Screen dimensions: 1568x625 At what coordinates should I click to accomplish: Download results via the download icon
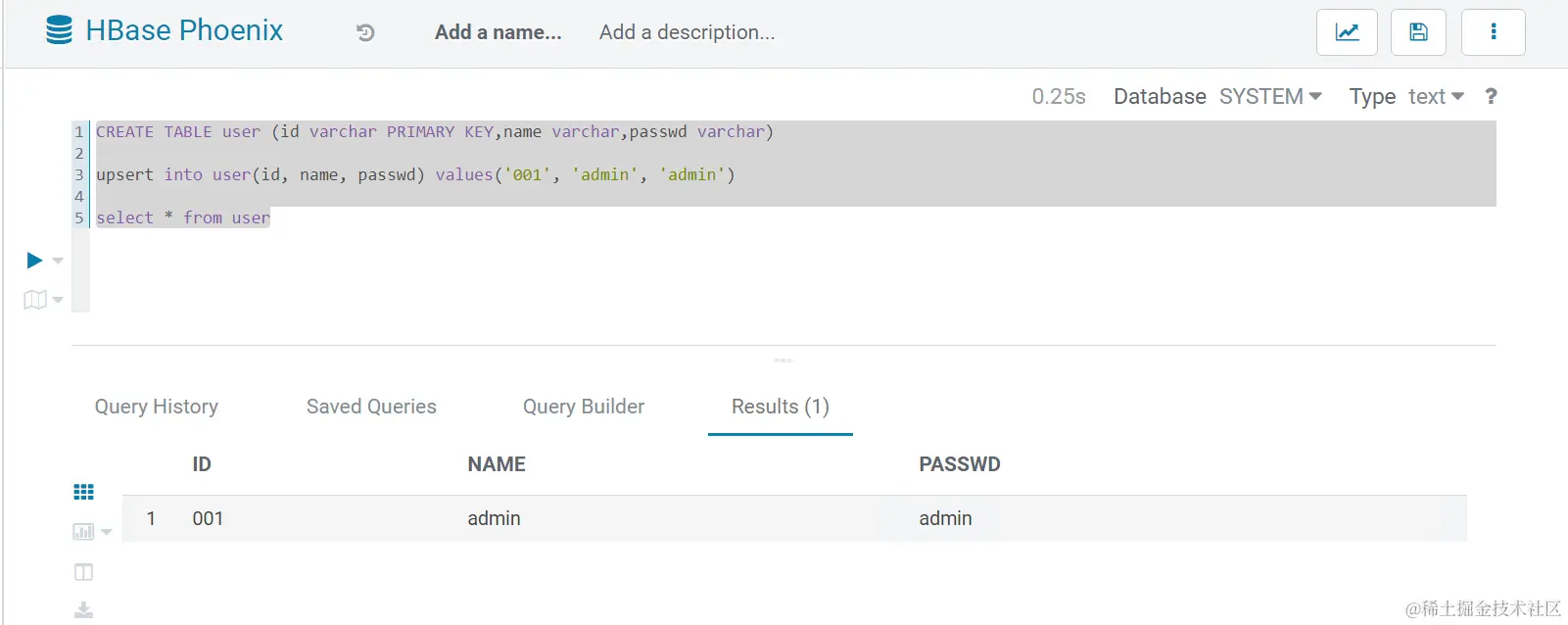pyautogui.click(x=84, y=610)
